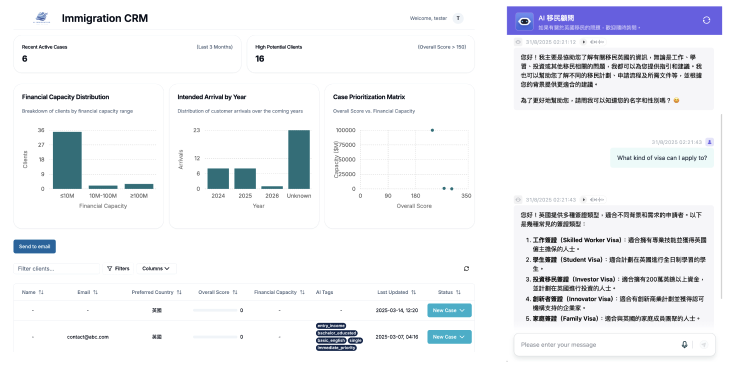Click the Investor Visa list item

[x=619, y=283]
